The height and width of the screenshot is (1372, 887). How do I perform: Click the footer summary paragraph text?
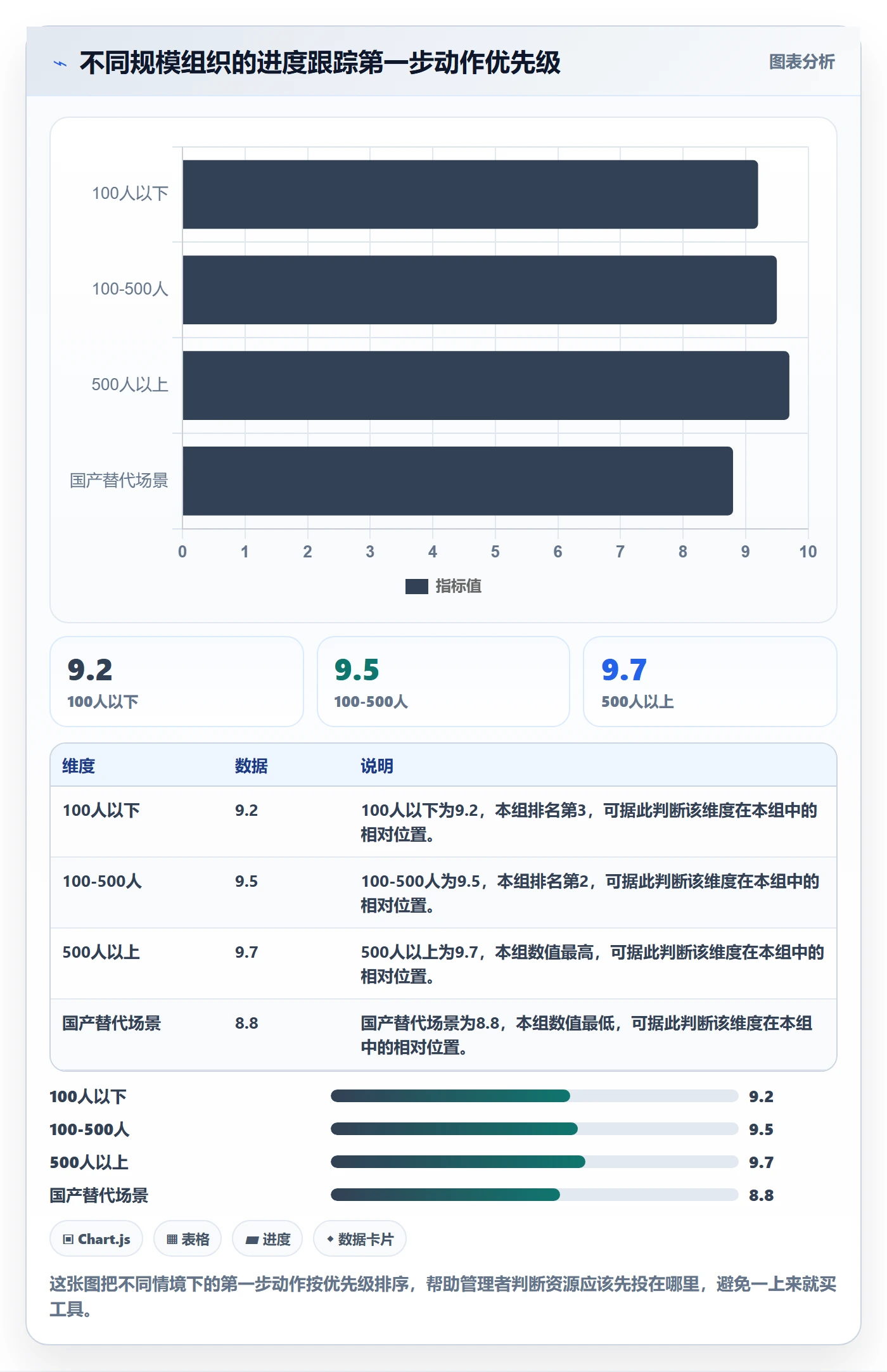coord(443,1297)
